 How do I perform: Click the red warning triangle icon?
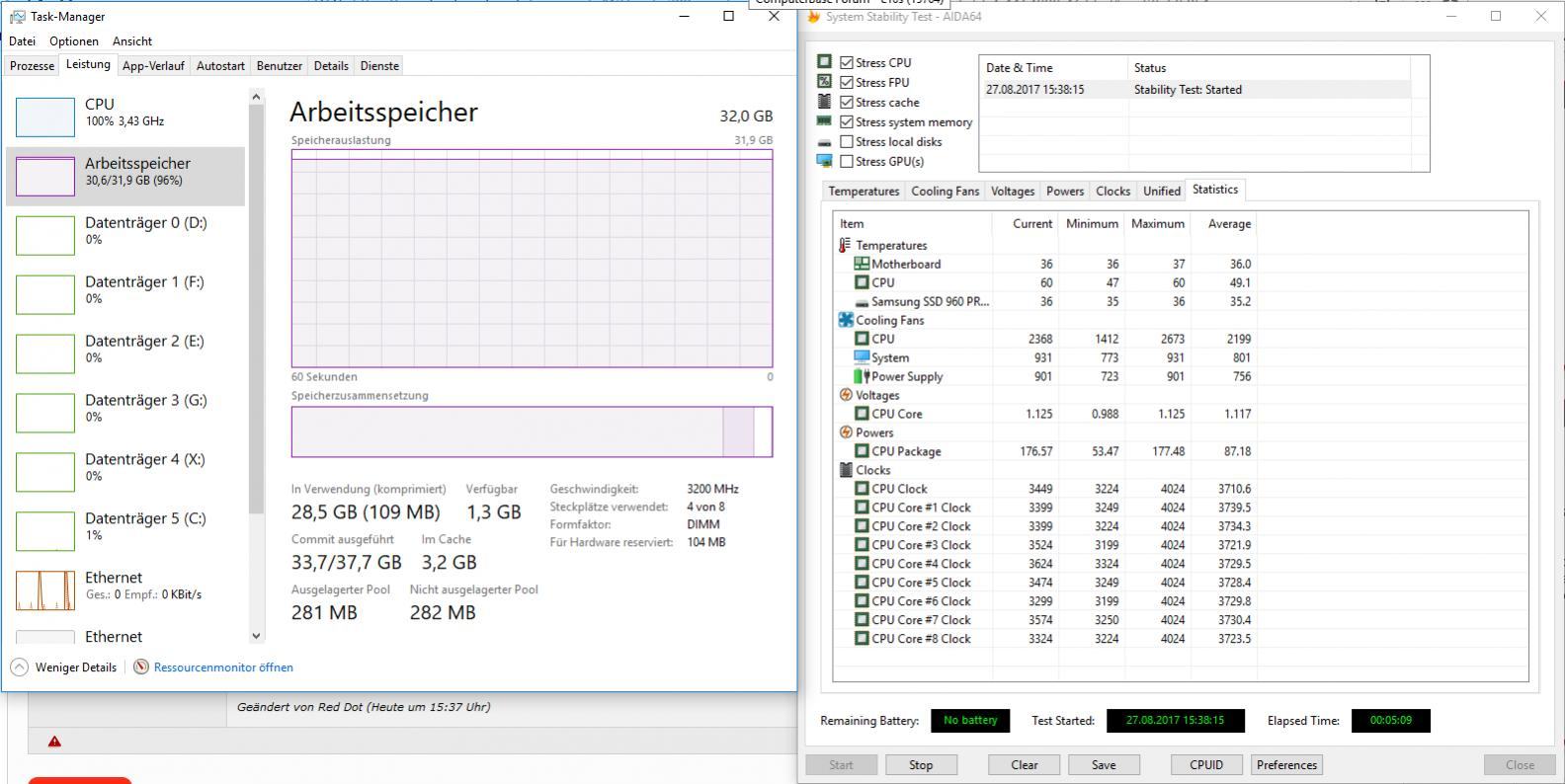click(54, 741)
